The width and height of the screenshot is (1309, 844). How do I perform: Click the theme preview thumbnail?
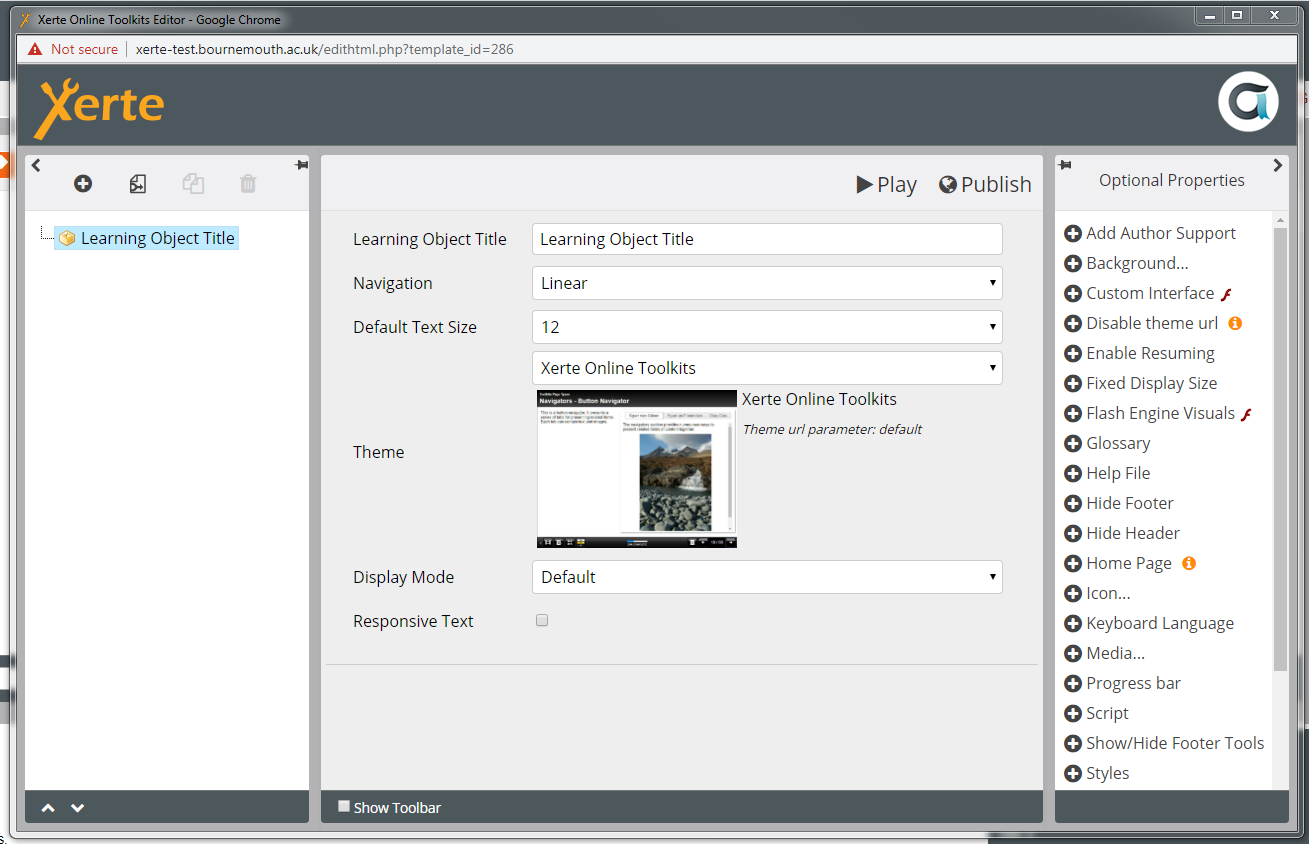(637, 469)
